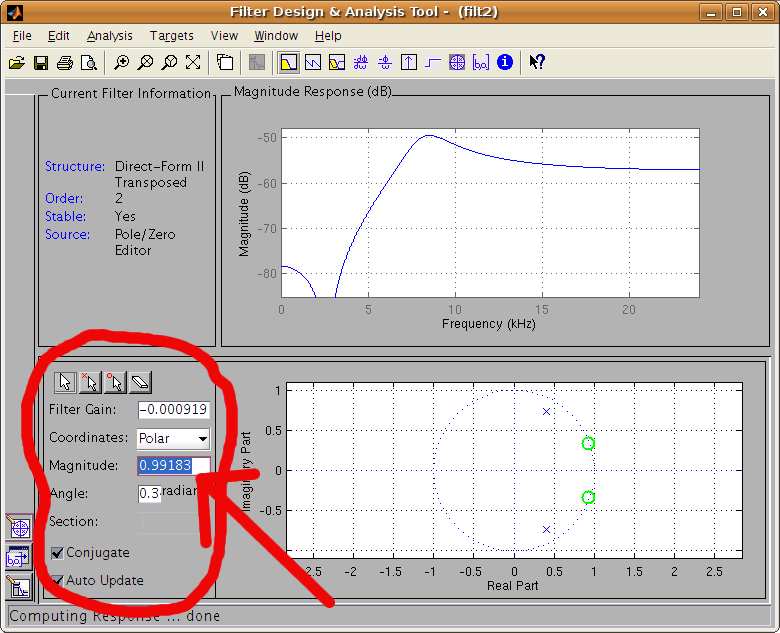Minimize the Filter Design window
Image resolution: width=780 pixels, height=633 pixels.
point(711,12)
